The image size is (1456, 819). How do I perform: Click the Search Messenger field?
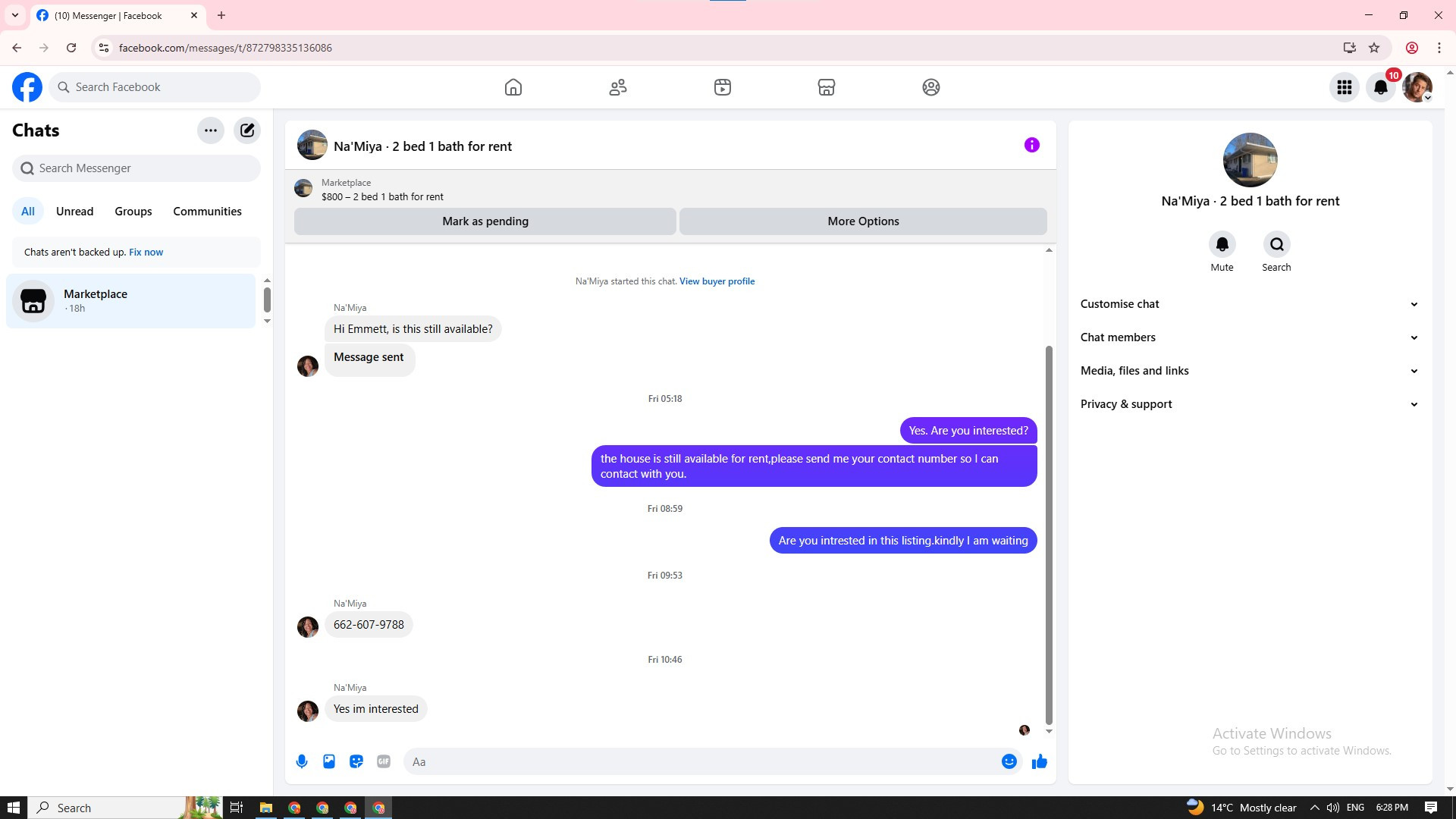coord(136,168)
